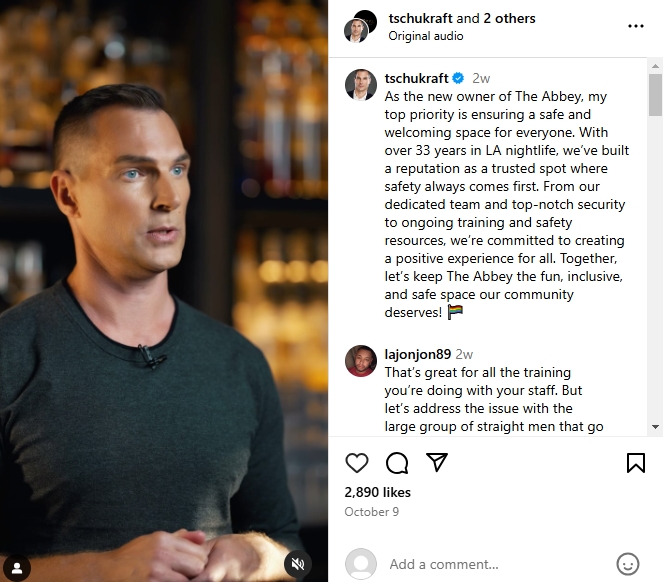Click the scrollbar up arrow
663x582 pixels.
coord(655,66)
